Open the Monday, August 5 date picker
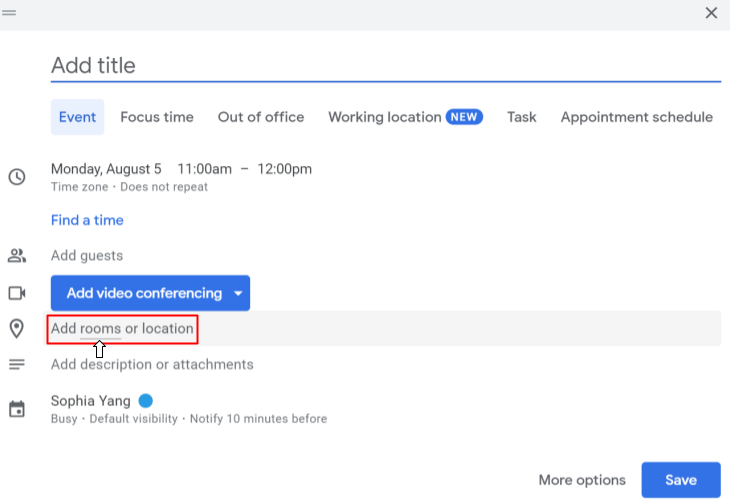The height and width of the screenshot is (500, 730). (106, 169)
